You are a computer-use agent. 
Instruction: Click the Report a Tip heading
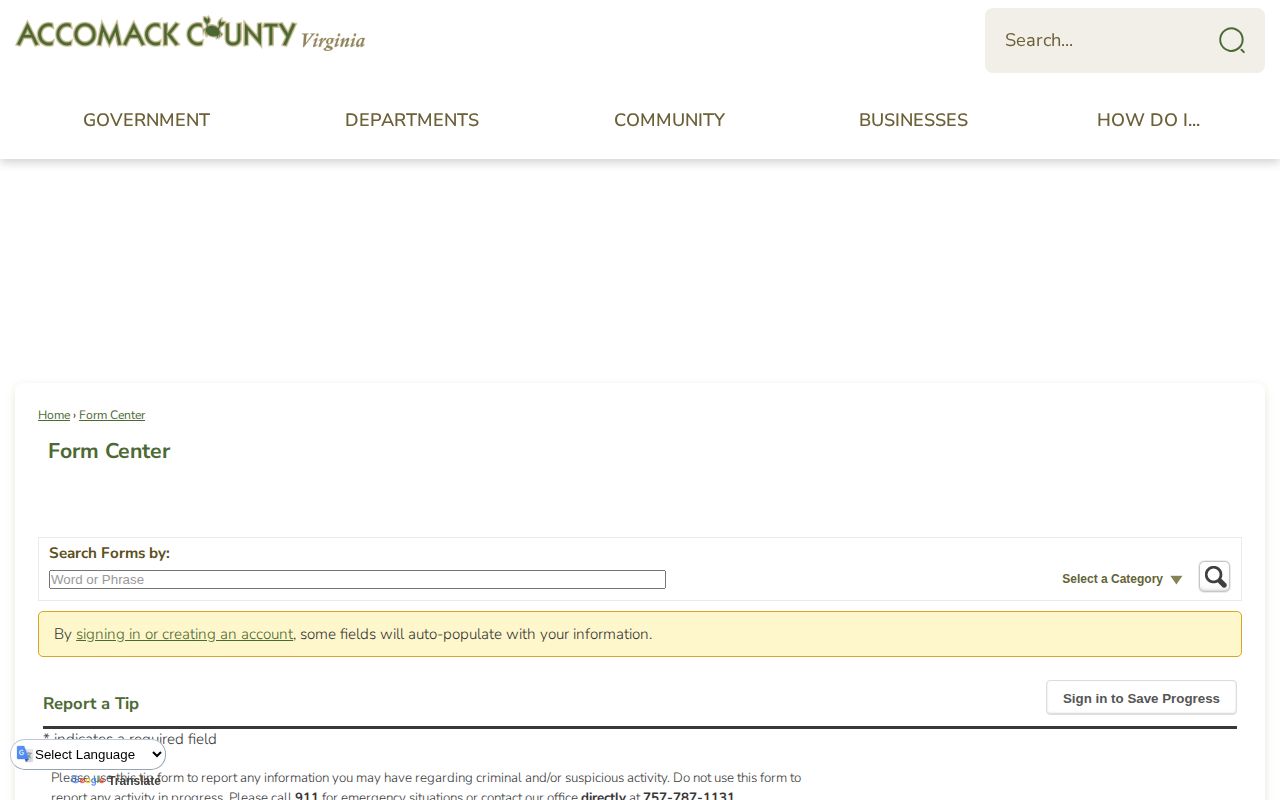coord(91,703)
